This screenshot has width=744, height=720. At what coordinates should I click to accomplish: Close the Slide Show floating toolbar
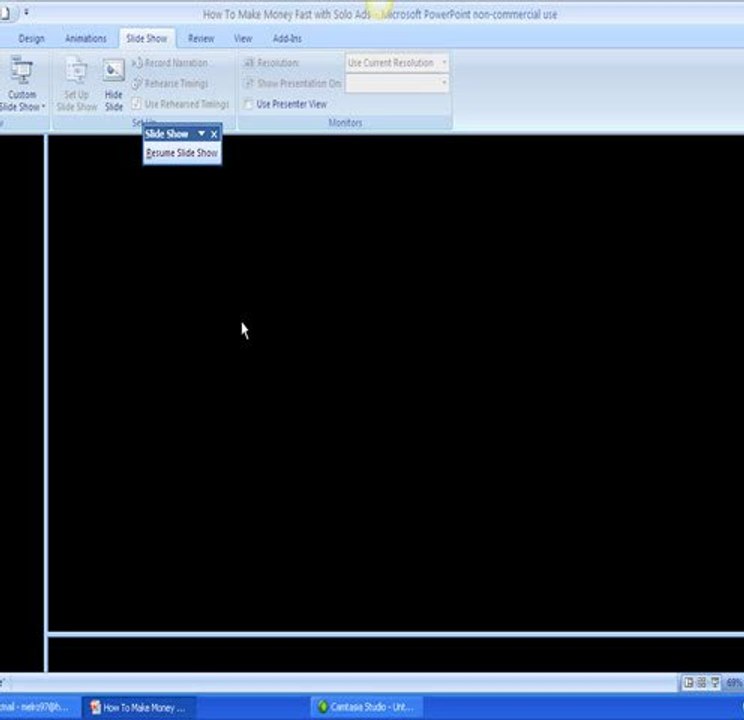click(x=214, y=134)
